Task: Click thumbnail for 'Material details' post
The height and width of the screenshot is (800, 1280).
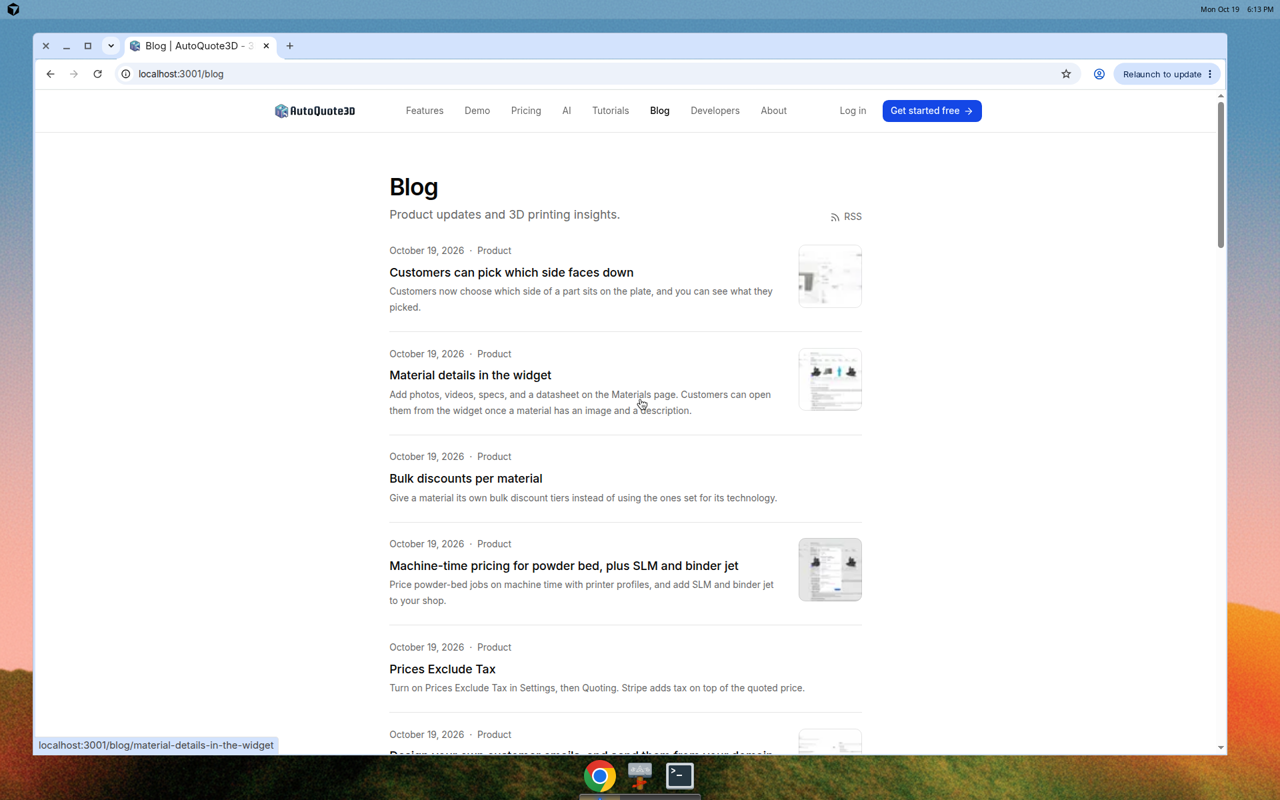Action: tap(830, 379)
